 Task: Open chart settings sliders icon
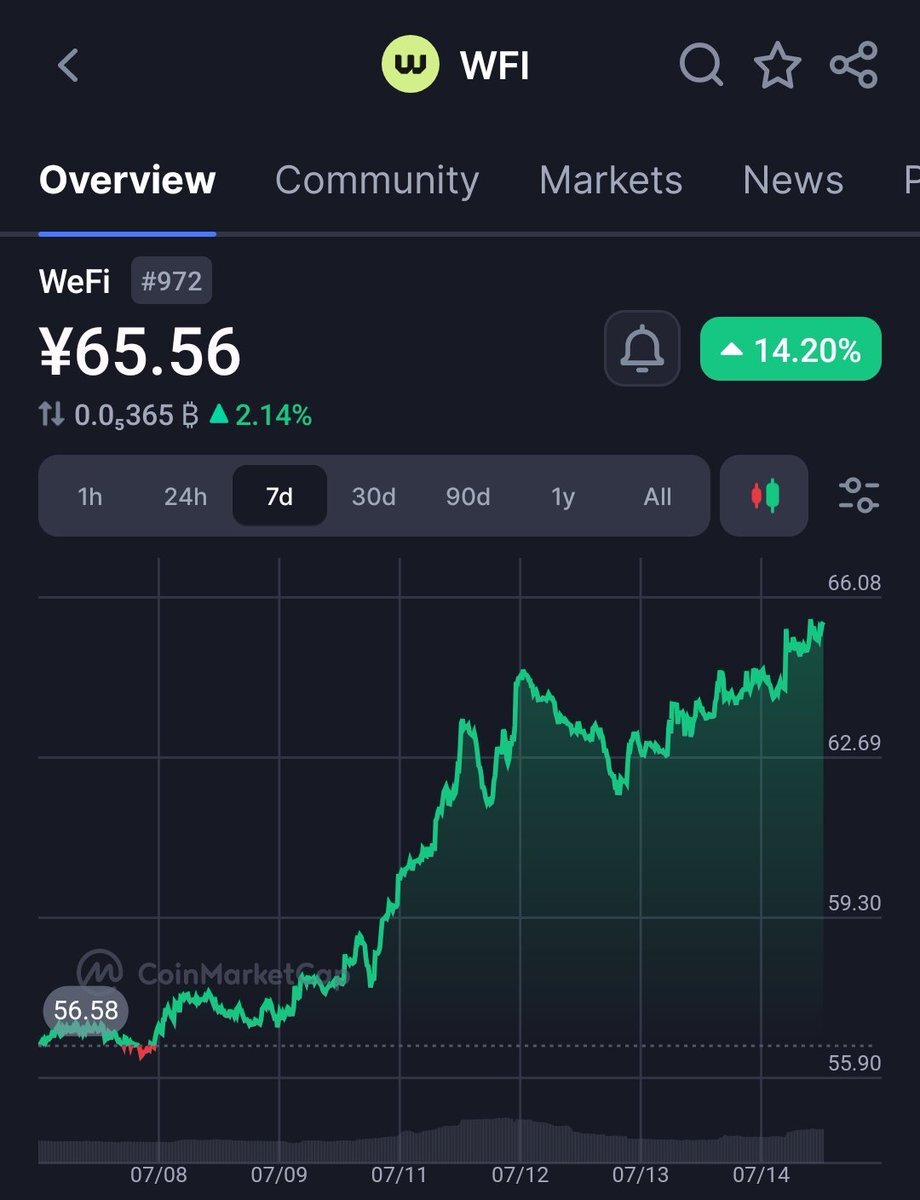tap(858, 496)
